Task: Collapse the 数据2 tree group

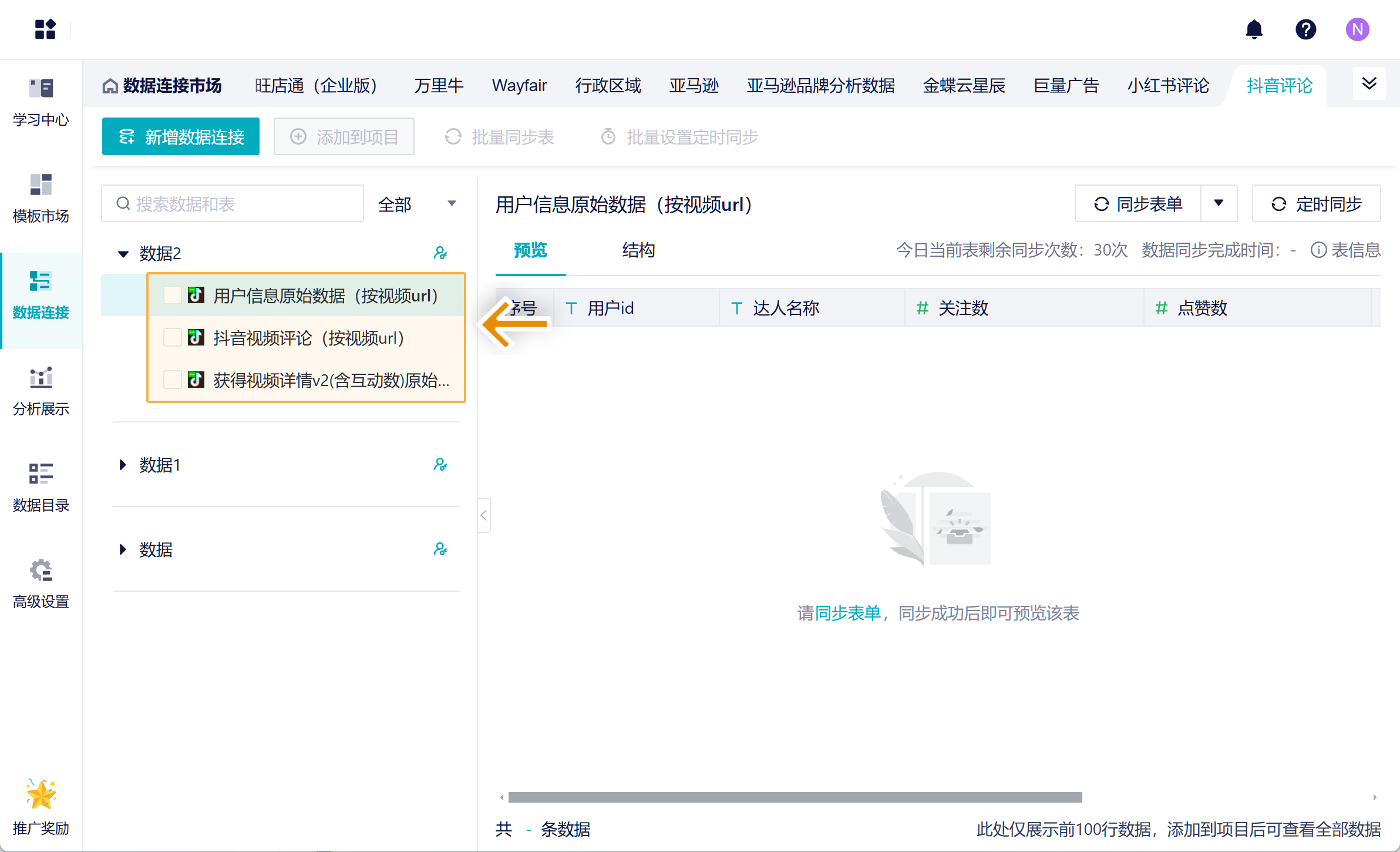Action: [123, 254]
